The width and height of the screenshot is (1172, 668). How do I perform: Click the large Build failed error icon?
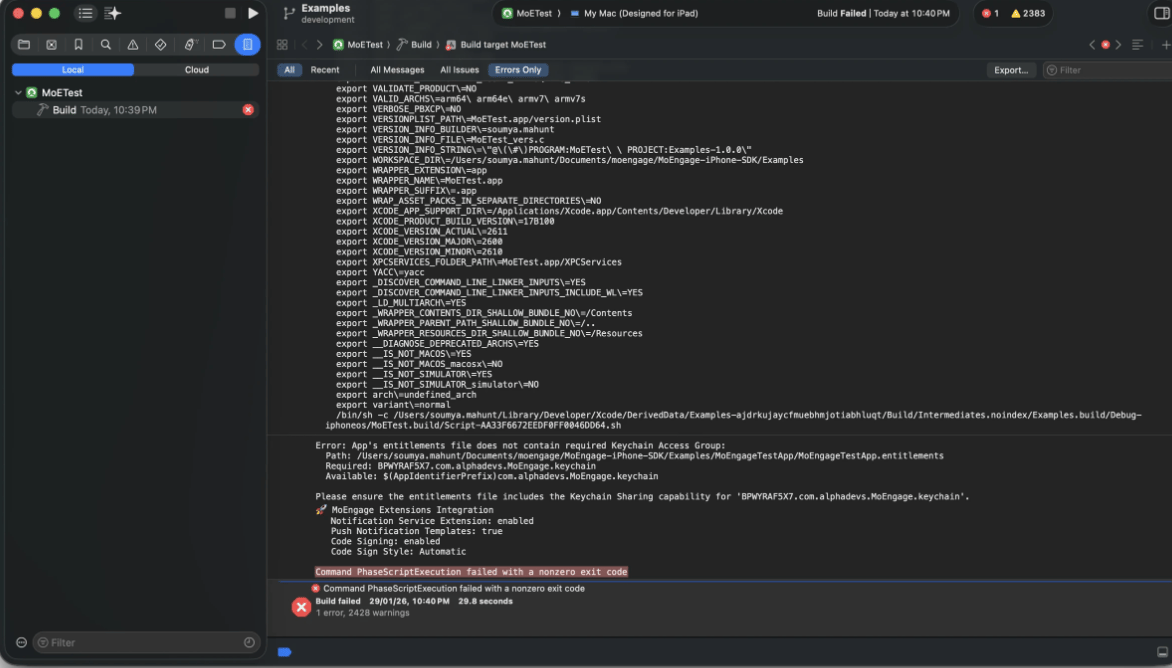point(301,607)
